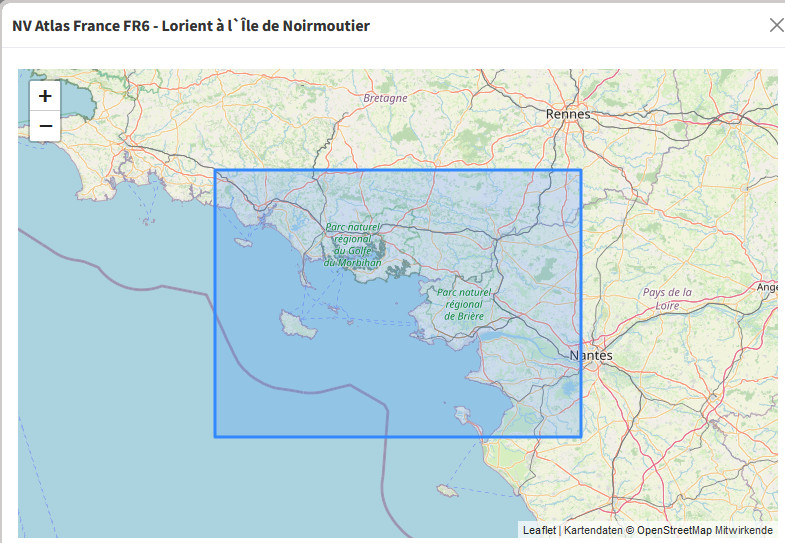Click the Pays de la Loire label
This screenshot has height=543, width=785.
(x=667, y=298)
